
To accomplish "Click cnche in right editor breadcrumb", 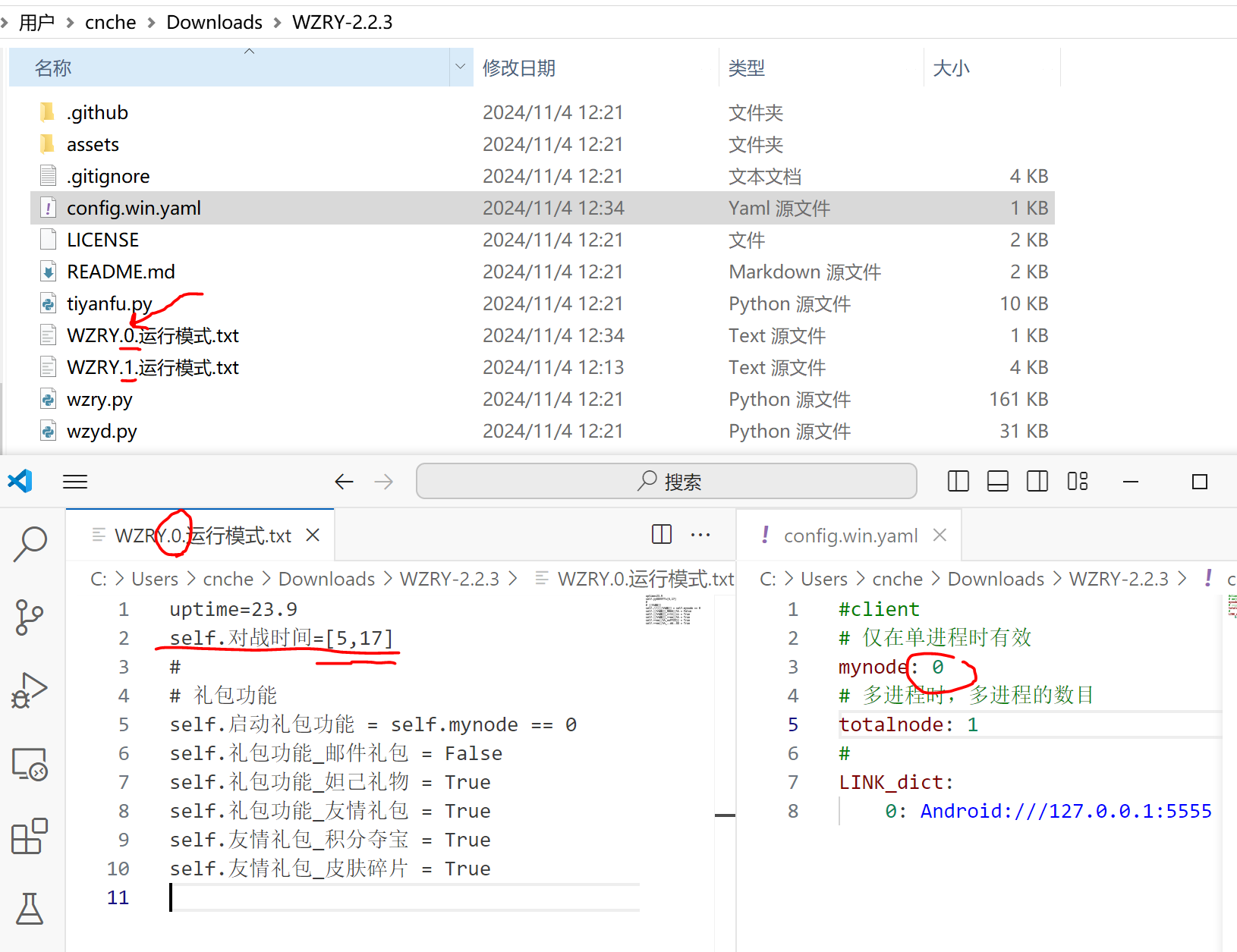I will point(897,579).
